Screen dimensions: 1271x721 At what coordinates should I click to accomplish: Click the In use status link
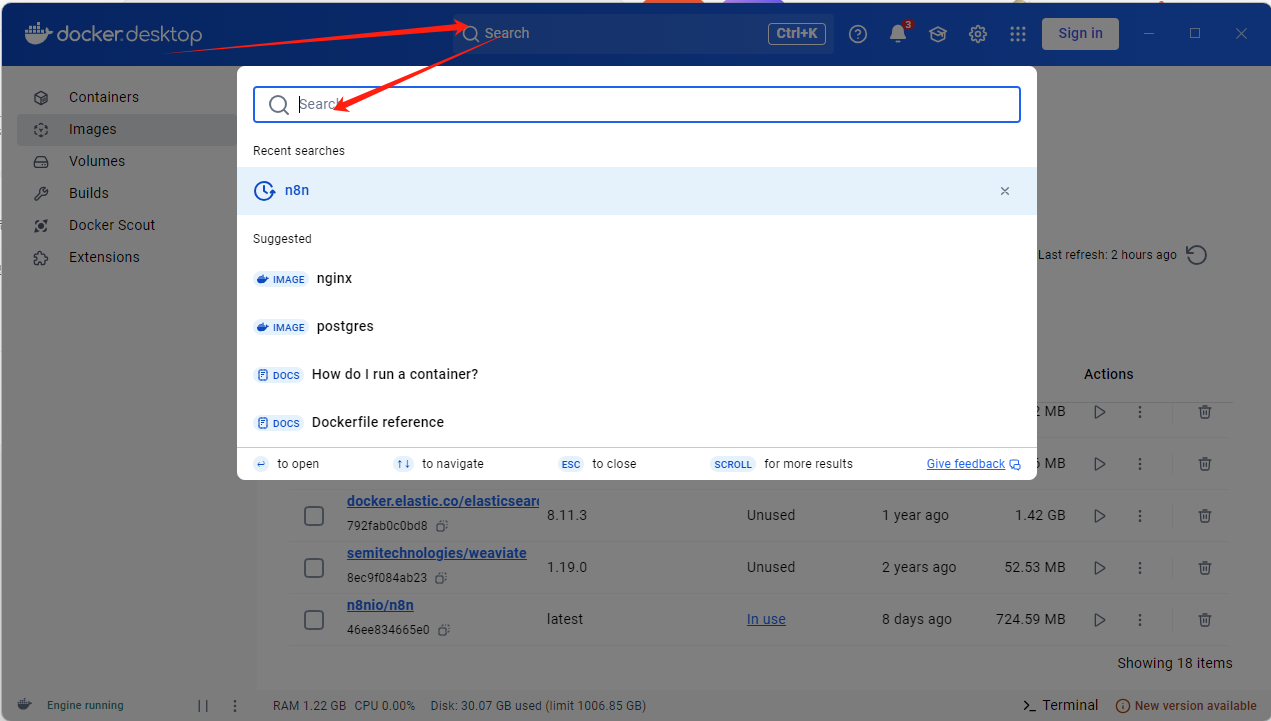tap(766, 620)
